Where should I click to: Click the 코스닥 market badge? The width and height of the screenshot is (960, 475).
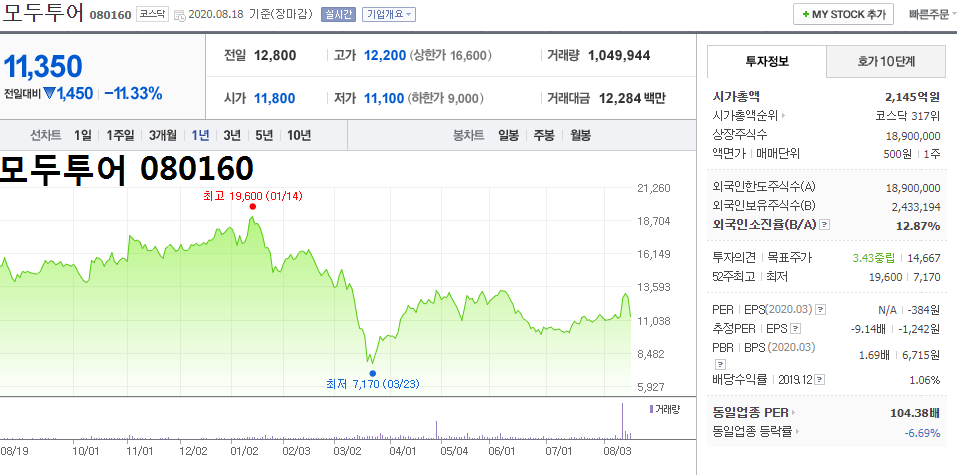[152, 14]
